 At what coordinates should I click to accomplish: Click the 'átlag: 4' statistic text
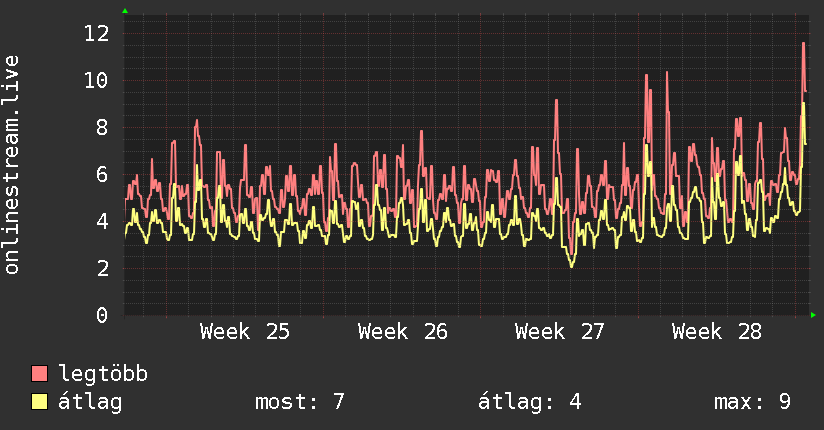[x=530, y=402]
